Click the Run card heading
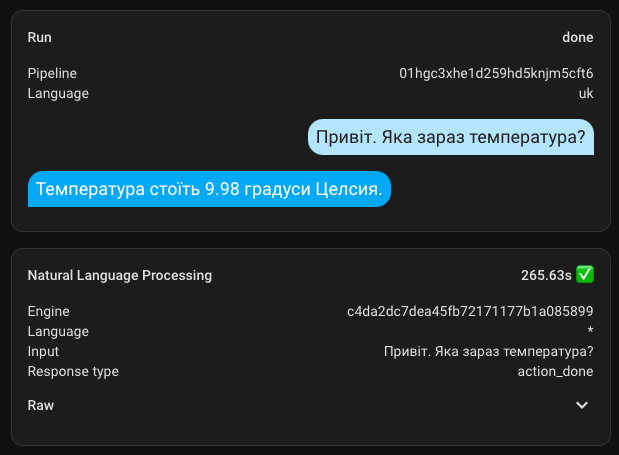 click(40, 37)
